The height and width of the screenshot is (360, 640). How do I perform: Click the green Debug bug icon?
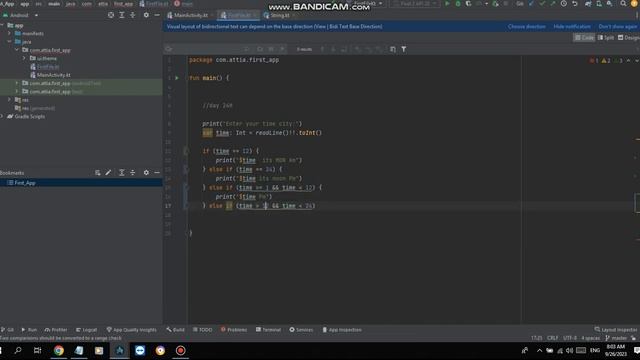(x=458, y=4)
